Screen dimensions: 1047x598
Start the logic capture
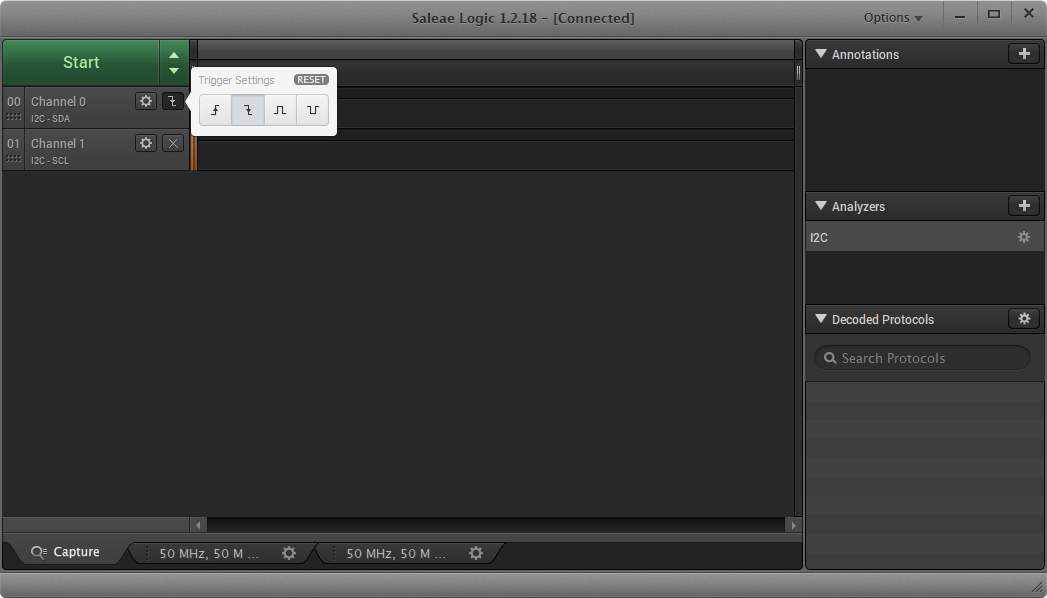[81, 62]
